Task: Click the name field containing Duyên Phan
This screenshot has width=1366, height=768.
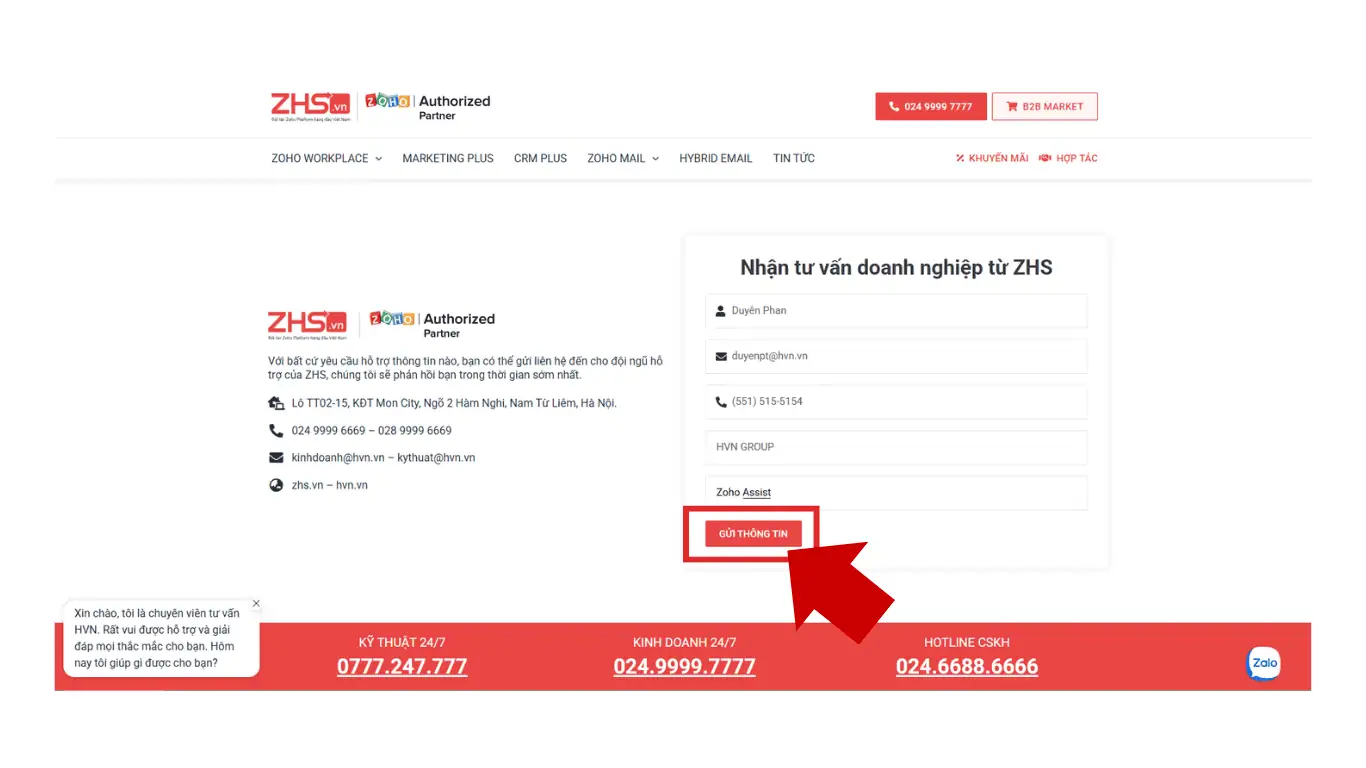Action: click(896, 310)
